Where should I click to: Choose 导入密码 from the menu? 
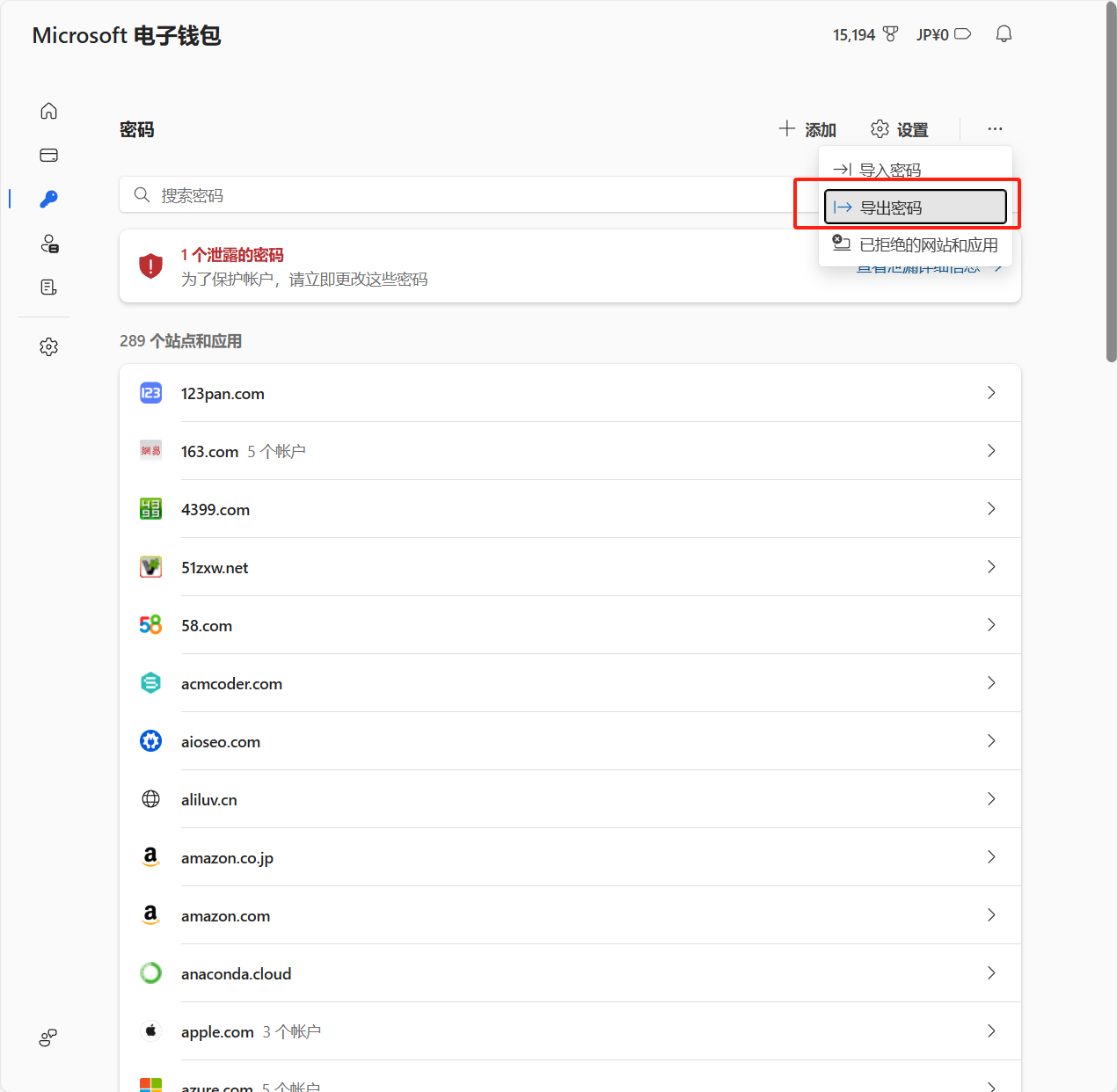tap(916, 170)
